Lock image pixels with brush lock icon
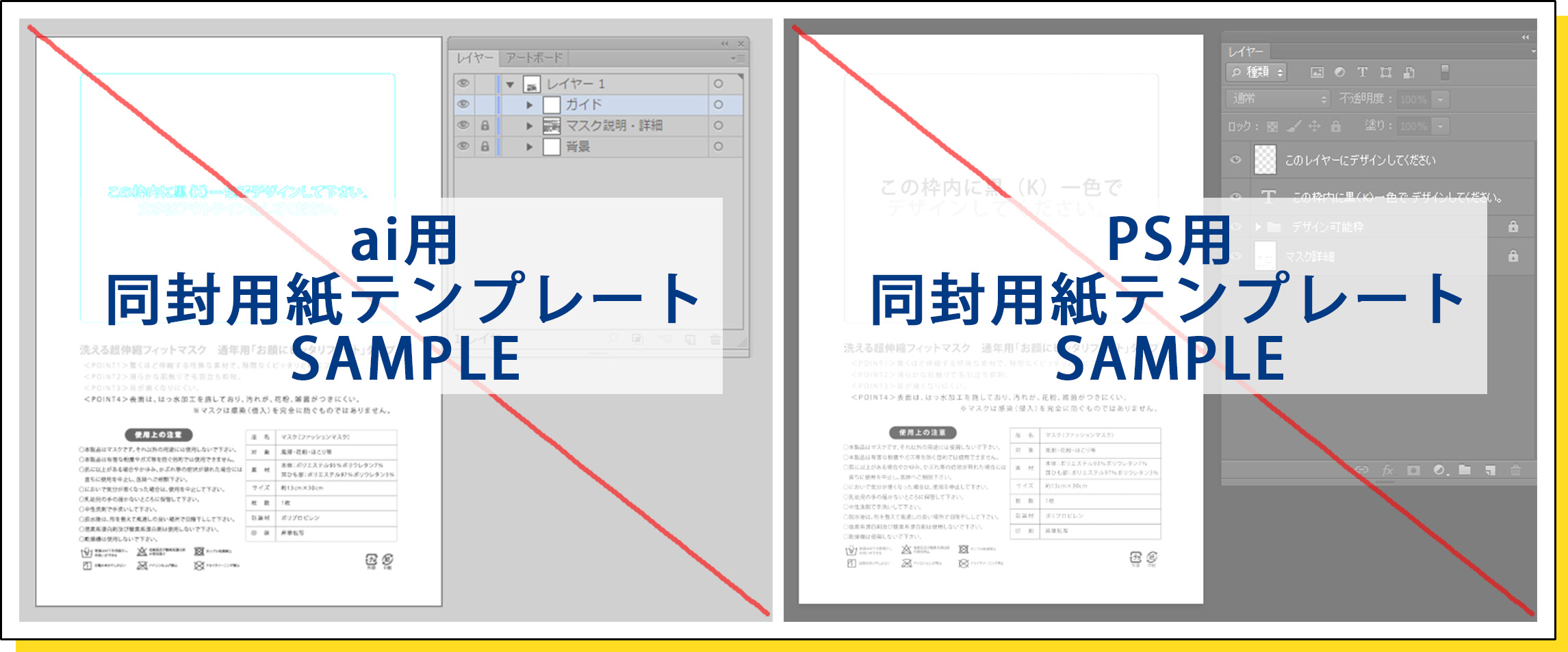The image size is (1568, 652). 1294,126
